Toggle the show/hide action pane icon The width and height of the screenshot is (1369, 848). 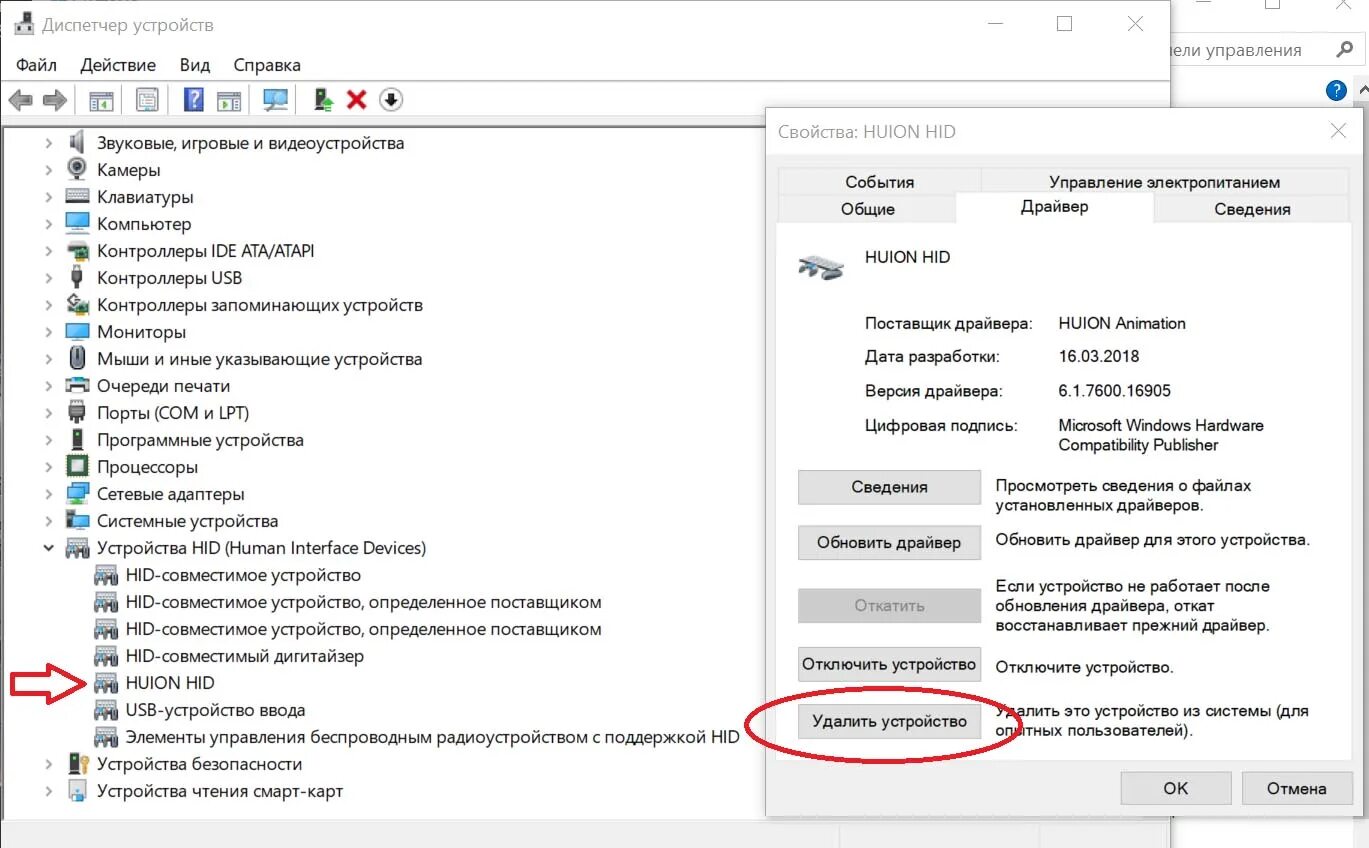[229, 100]
